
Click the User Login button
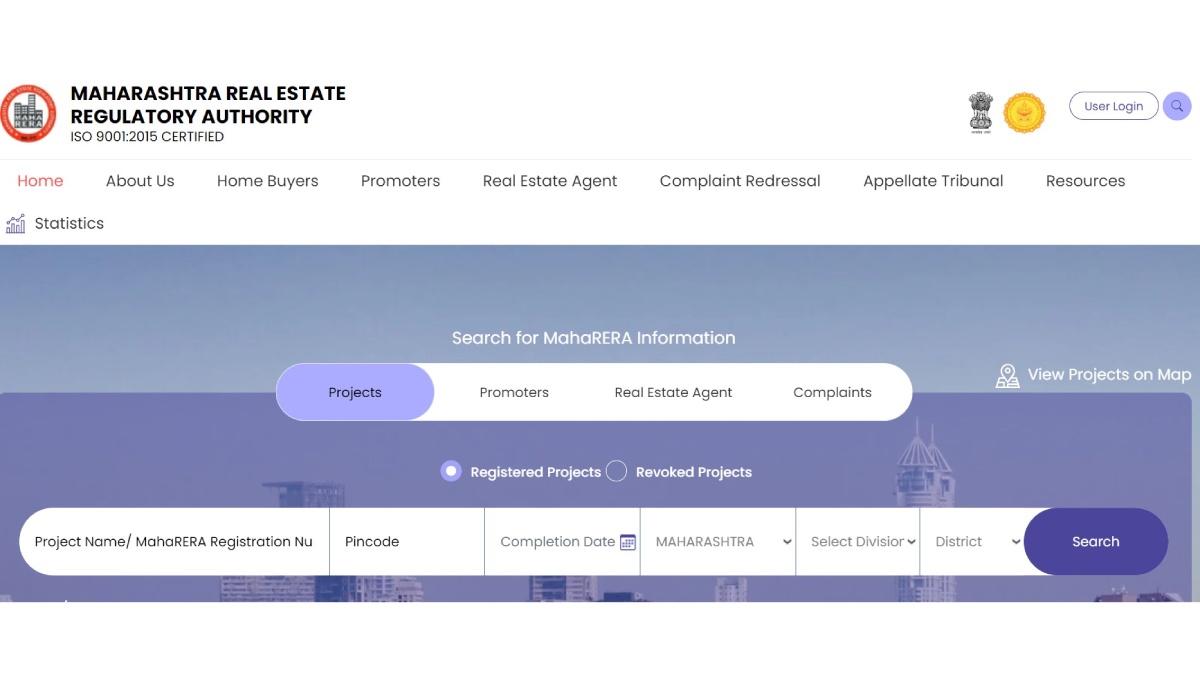click(x=1113, y=106)
